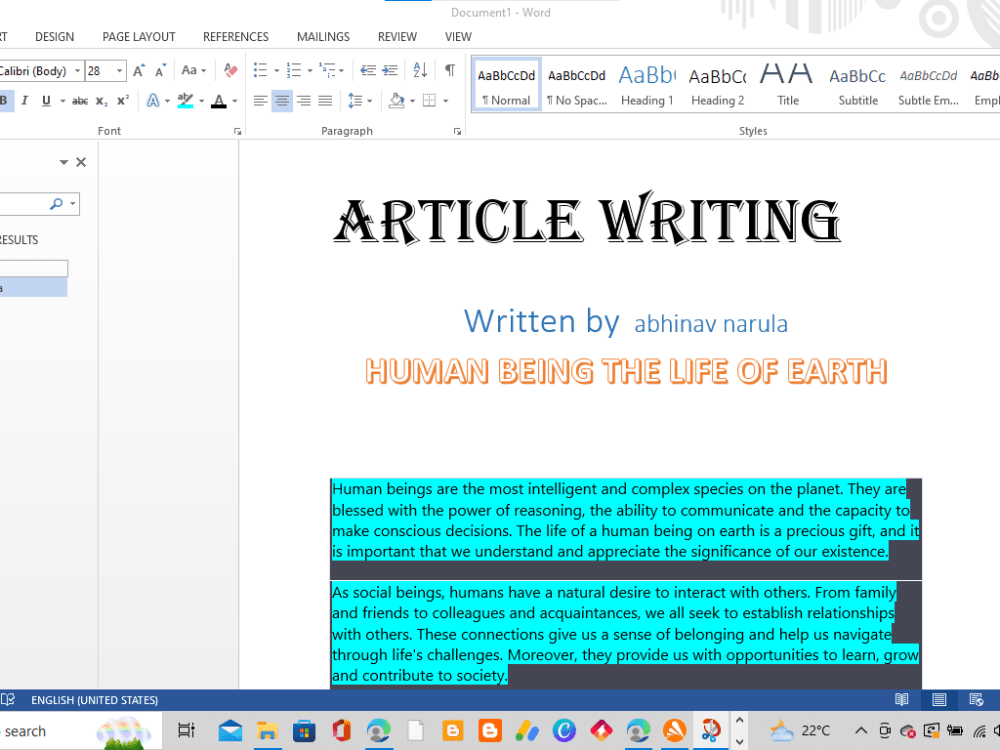Apply cyan text highlight color
The height and width of the screenshot is (750, 1000).
point(186,101)
